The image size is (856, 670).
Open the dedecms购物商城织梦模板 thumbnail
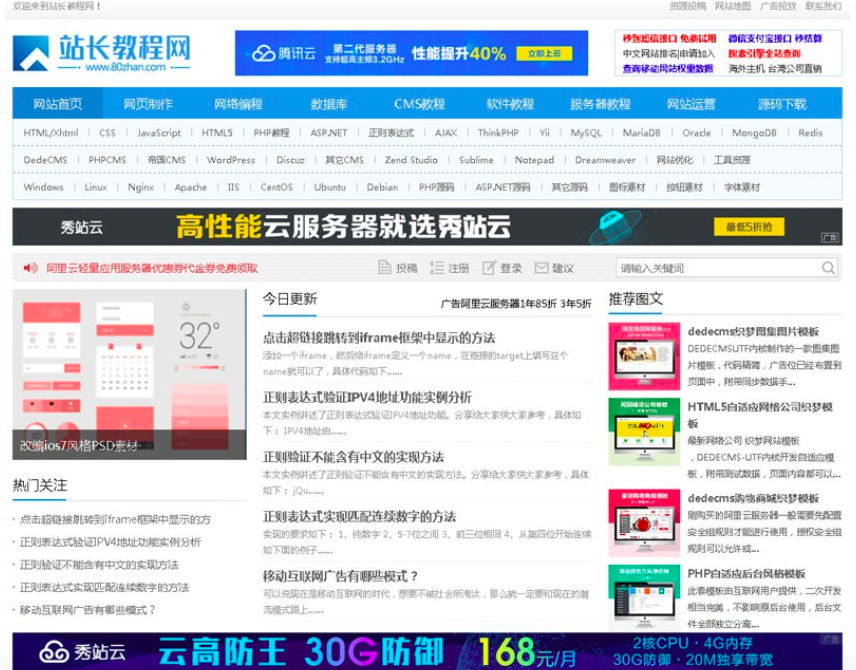(644, 523)
